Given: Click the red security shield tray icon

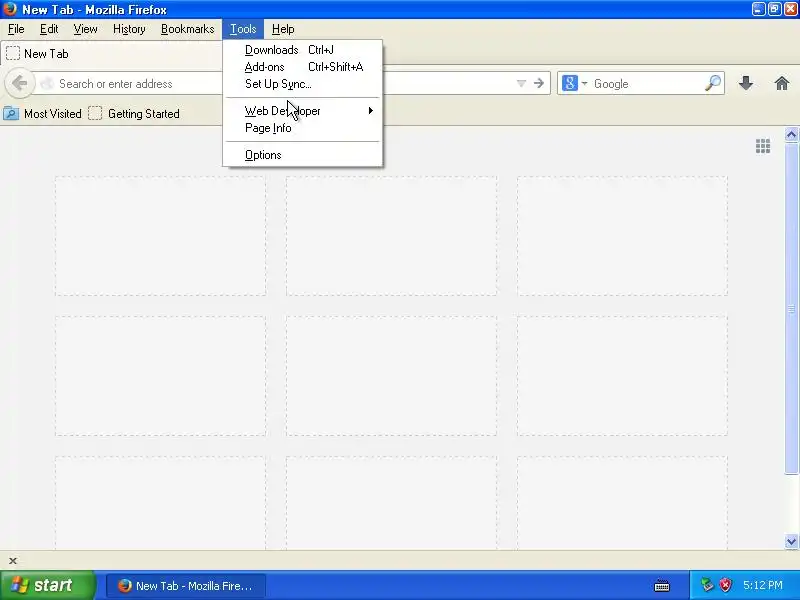Looking at the screenshot, I should (x=726, y=585).
